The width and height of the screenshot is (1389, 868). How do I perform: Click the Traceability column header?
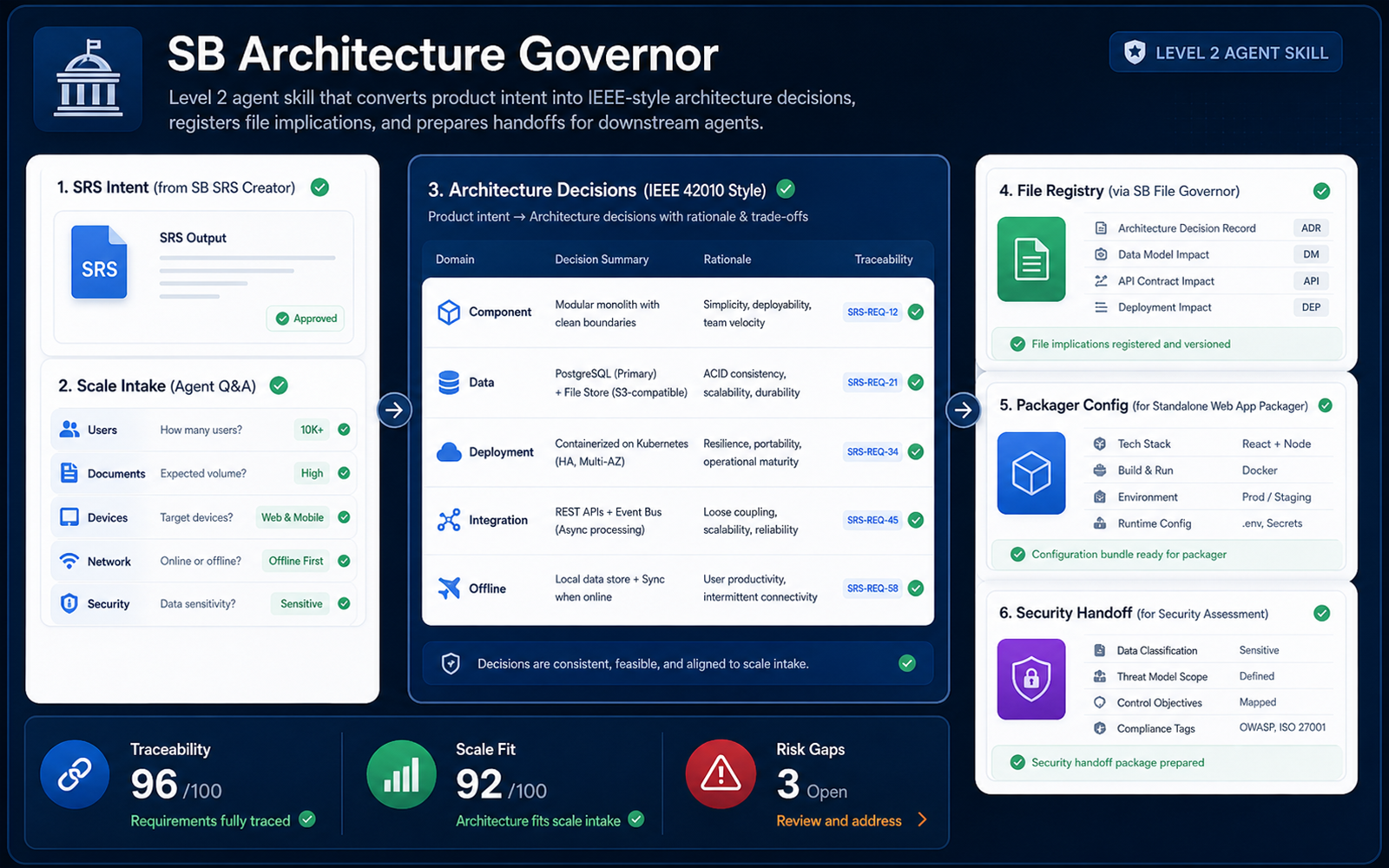coord(884,260)
